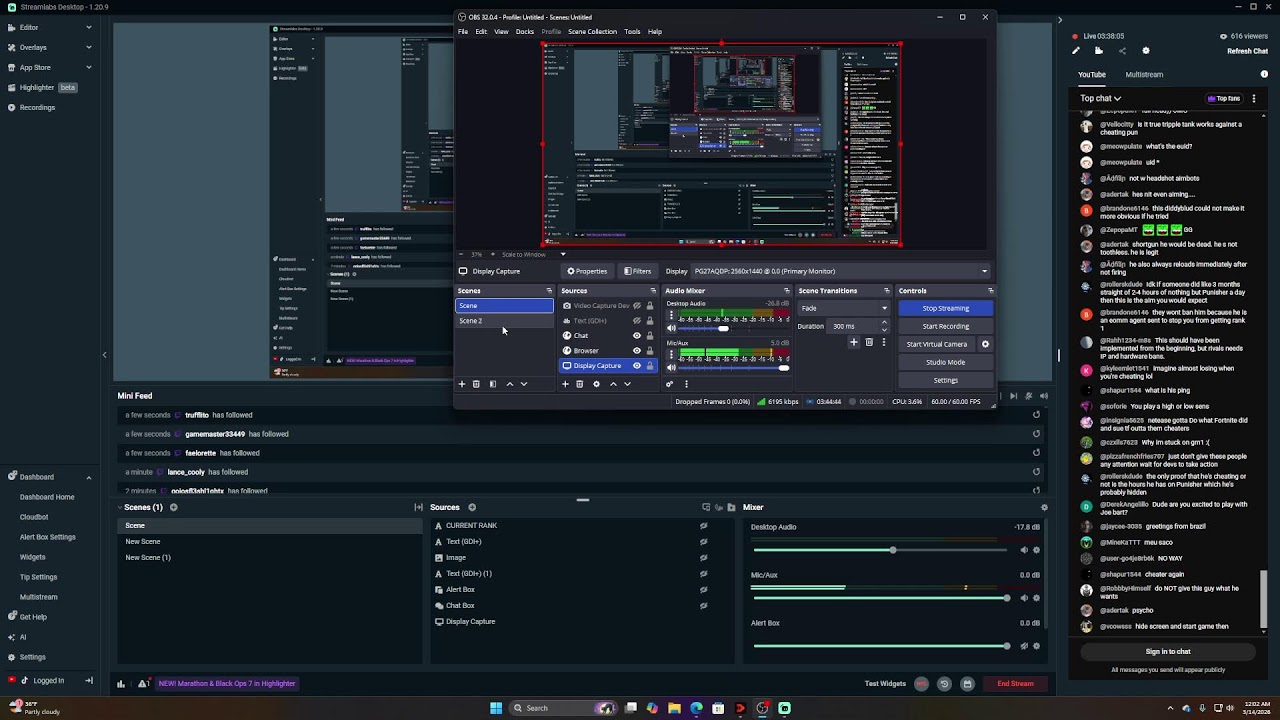Open advanced audio properties in OBS mixer
This screenshot has height=720, width=1280.
point(670,384)
